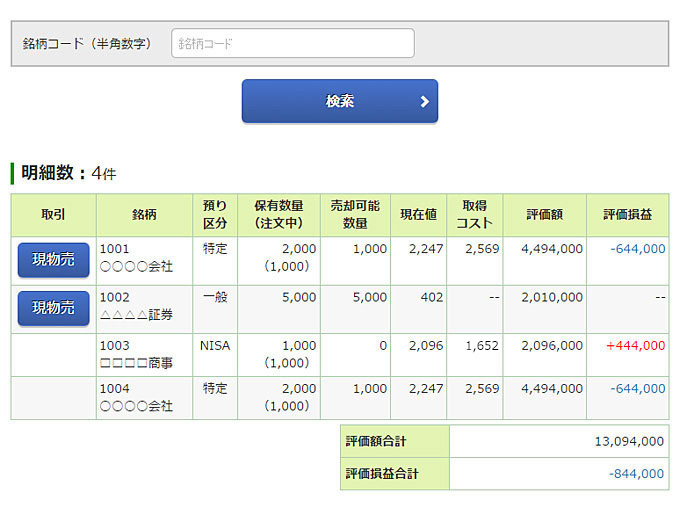The height and width of the screenshot is (512, 680).
Task: Click the blue 検索 button
Action: (340, 101)
